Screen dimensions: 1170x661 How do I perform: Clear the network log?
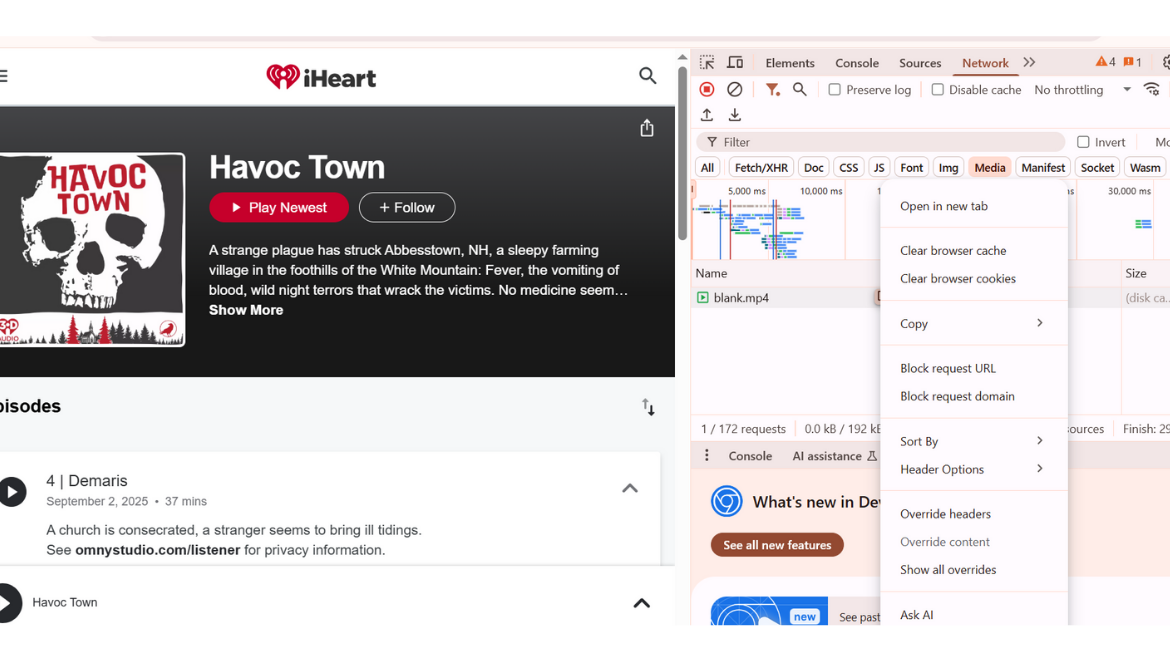[735, 90]
